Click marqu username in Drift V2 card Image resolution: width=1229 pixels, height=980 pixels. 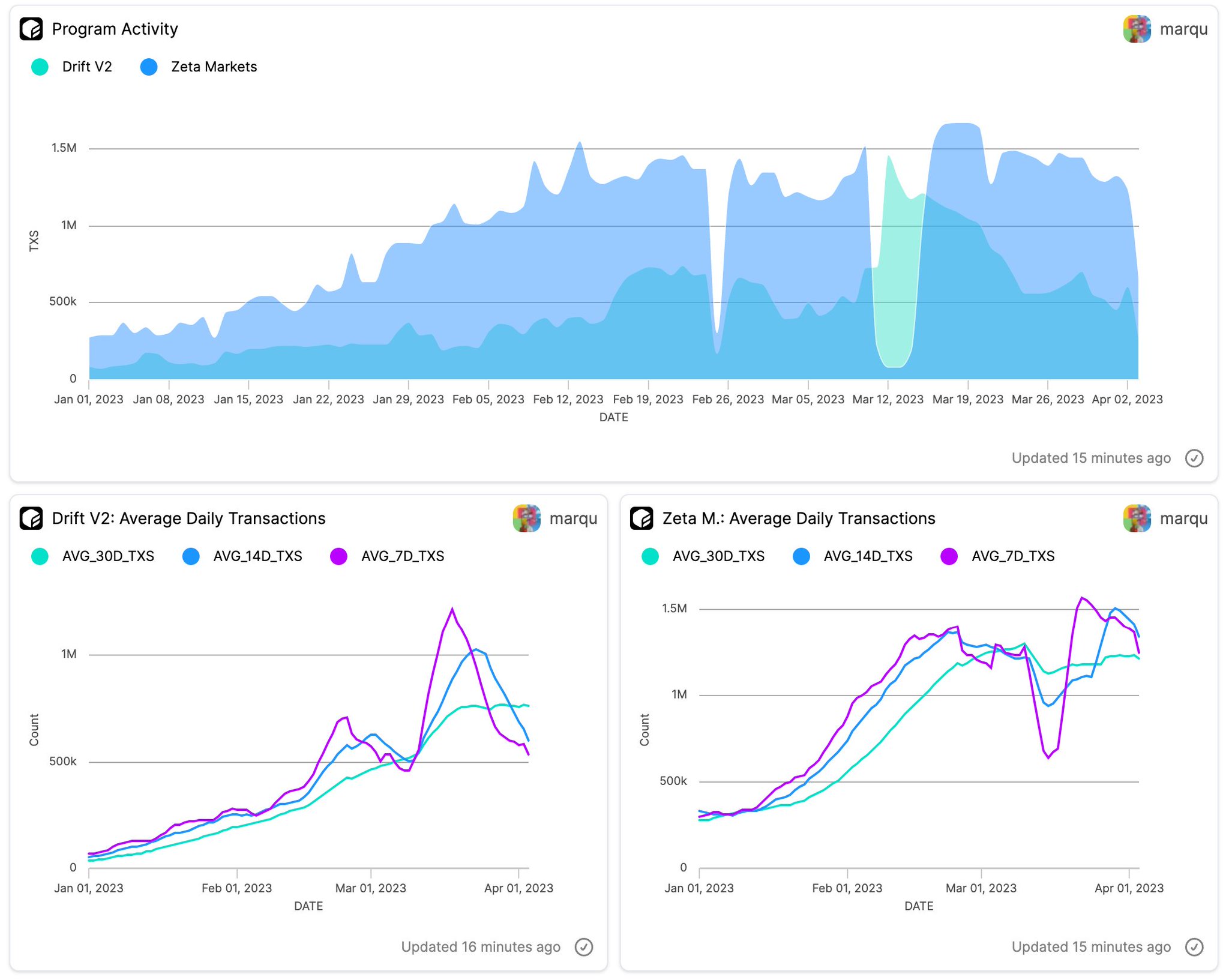tap(573, 519)
